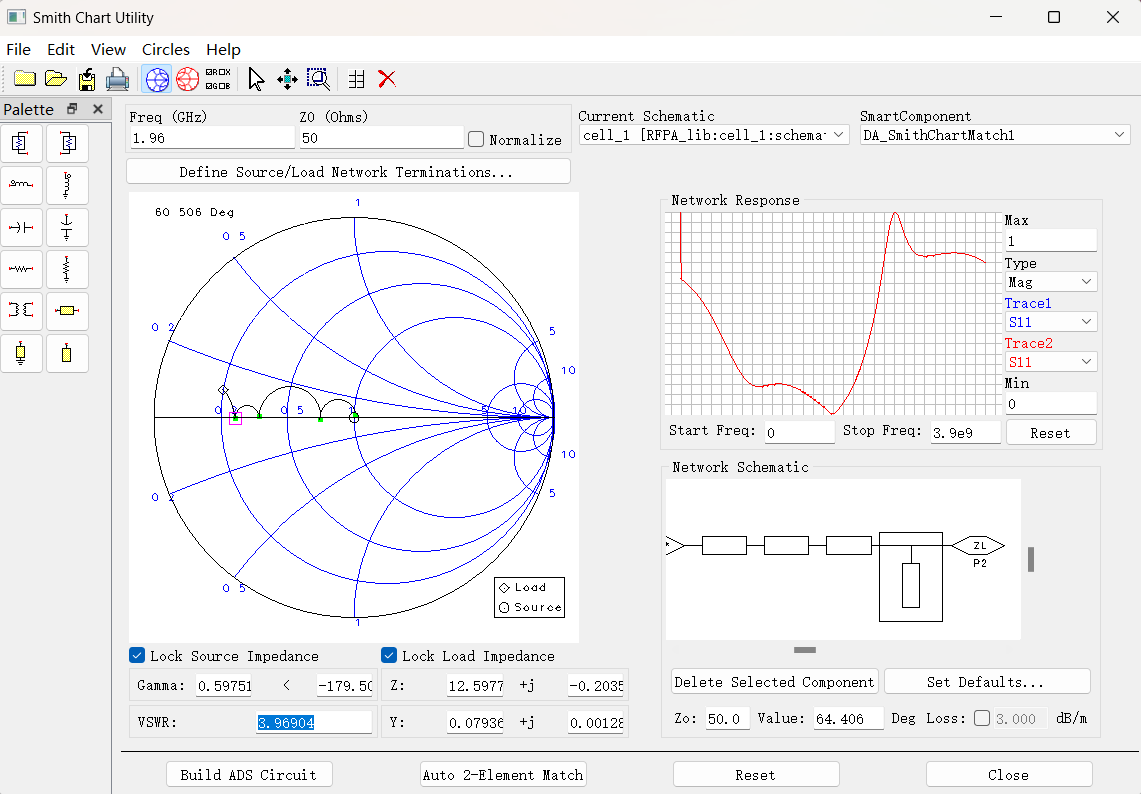Add a series inductor from the palette
Screen dimensions: 1141x794
[22, 185]
